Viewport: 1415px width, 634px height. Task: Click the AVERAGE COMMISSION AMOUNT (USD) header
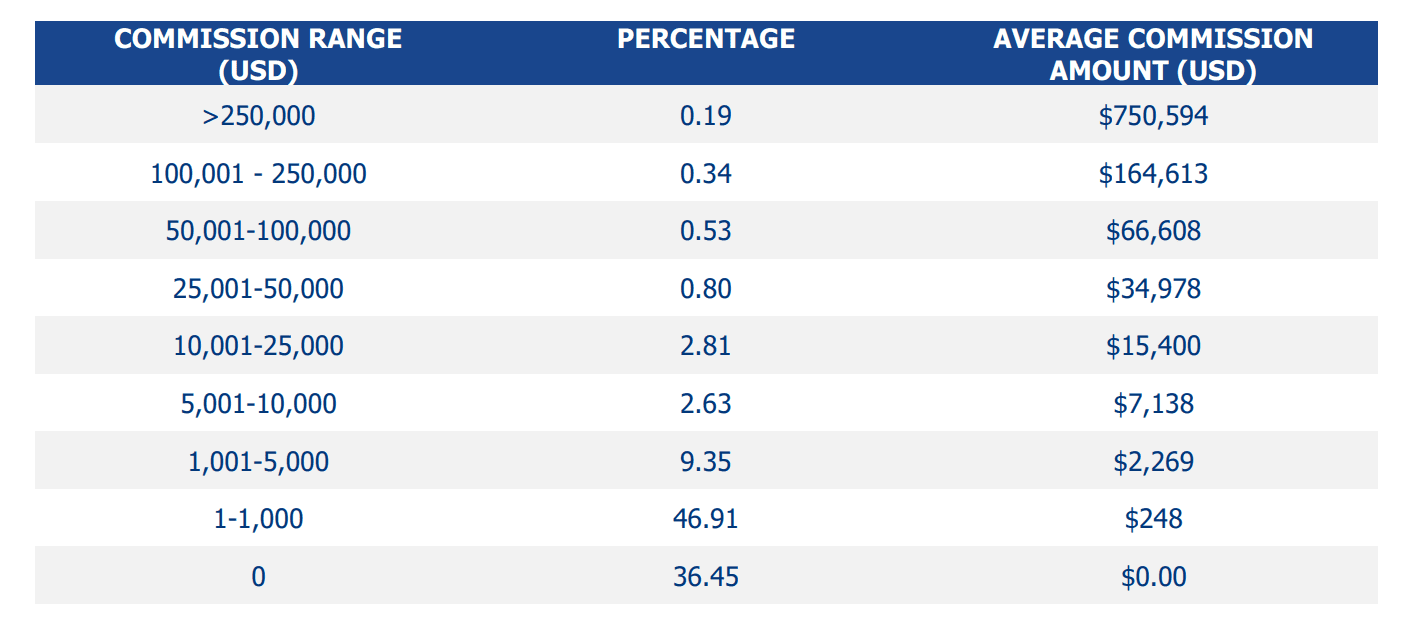click(x=1153, y=54)
